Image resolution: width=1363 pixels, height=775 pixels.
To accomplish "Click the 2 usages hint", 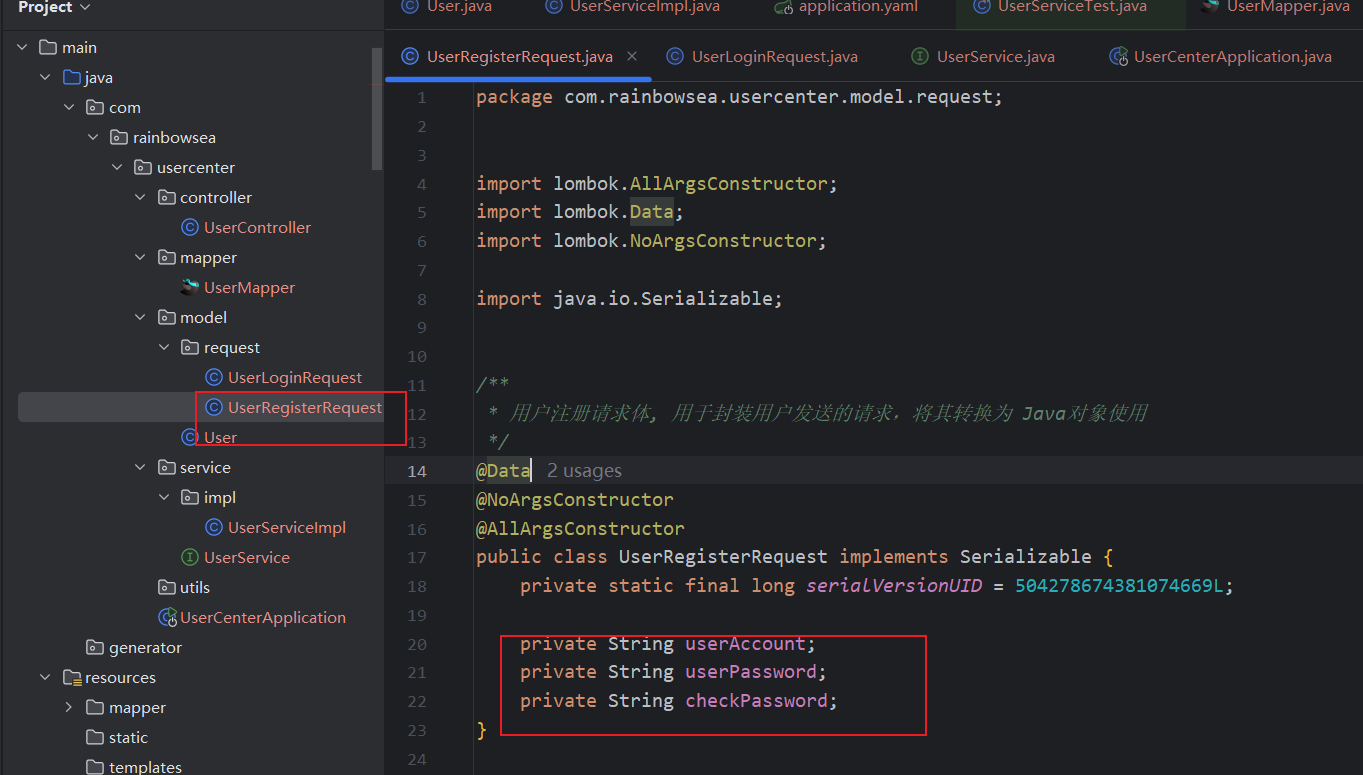I will [584, 471].
